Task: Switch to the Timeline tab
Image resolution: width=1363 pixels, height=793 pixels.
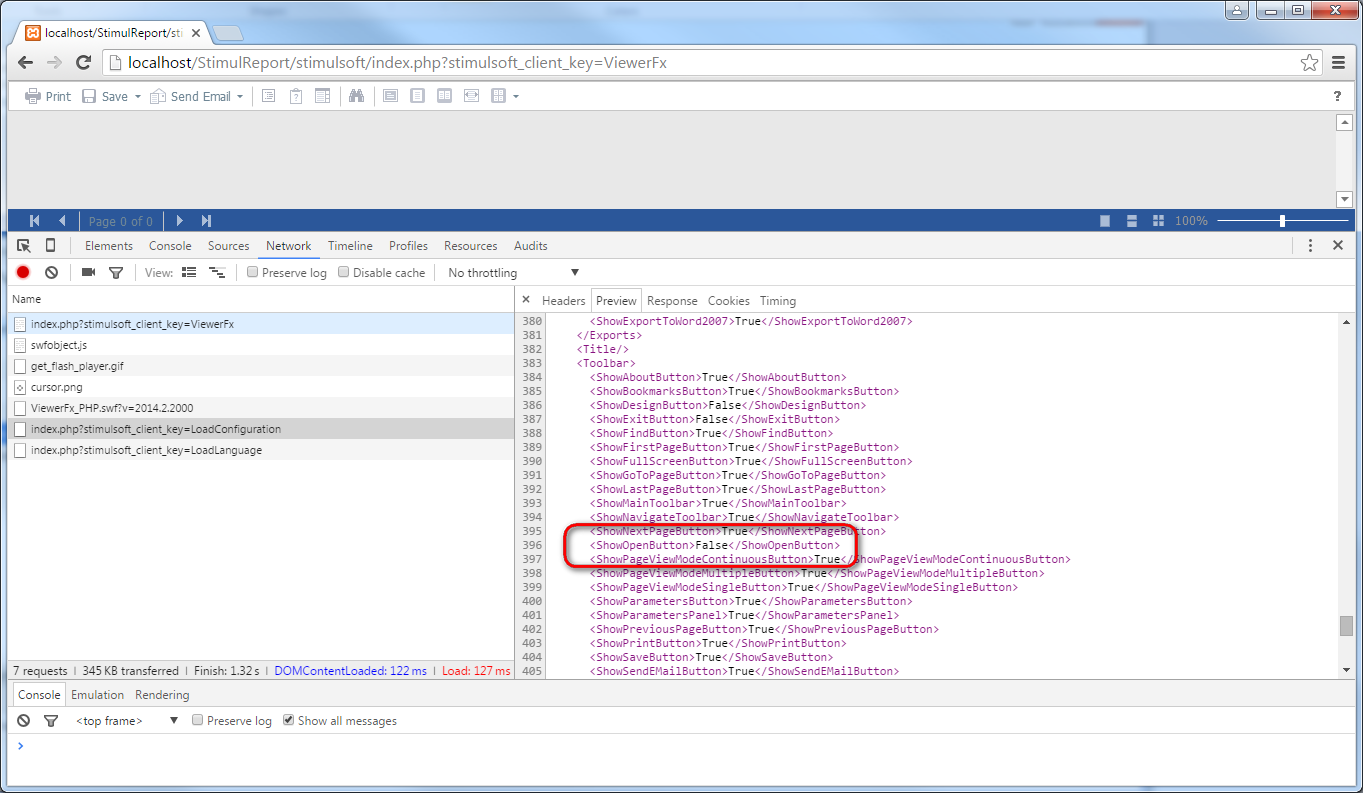Action: pyautogui.click(x=350, y=246)
